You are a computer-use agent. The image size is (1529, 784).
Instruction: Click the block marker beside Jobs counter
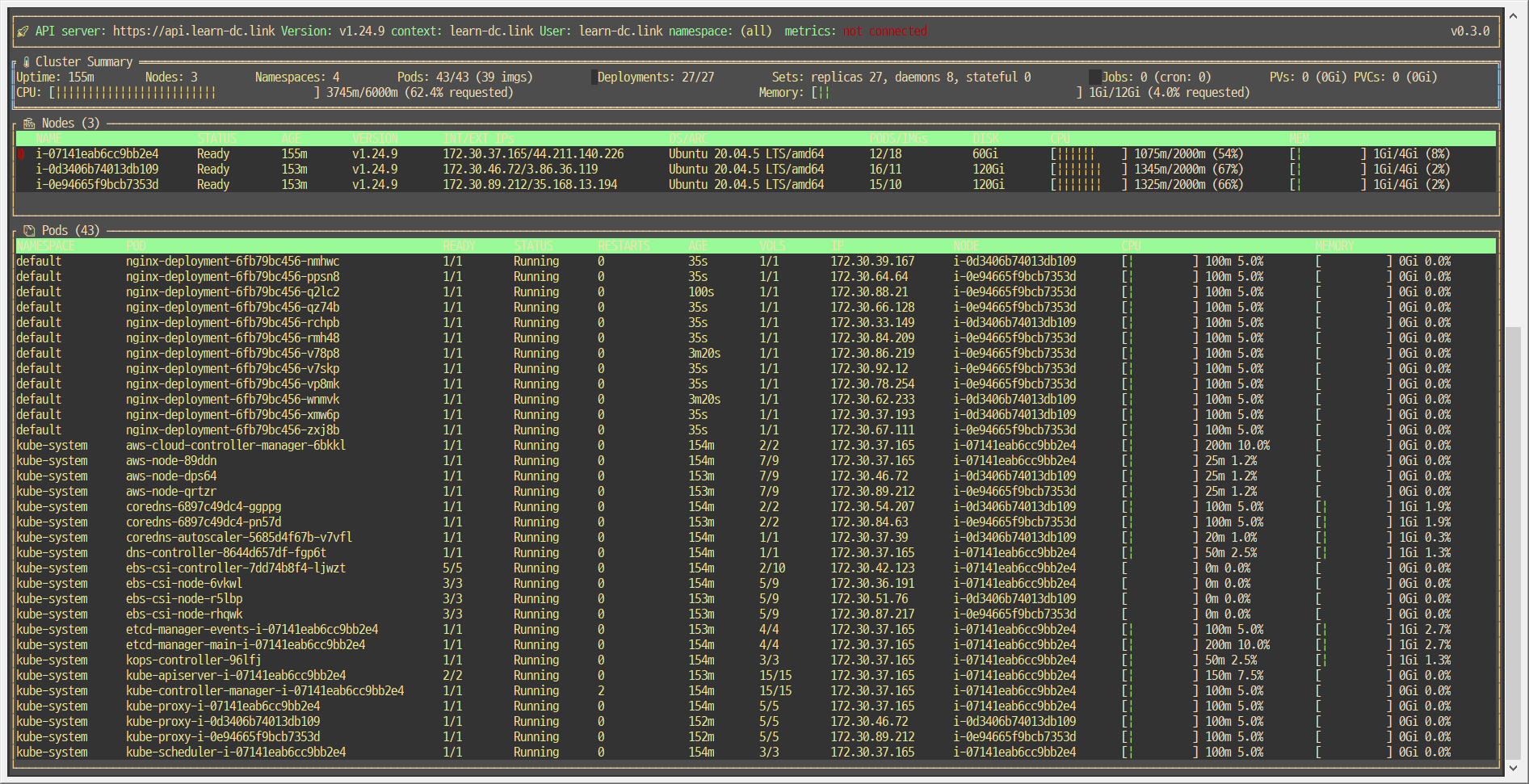(1094, 76)
